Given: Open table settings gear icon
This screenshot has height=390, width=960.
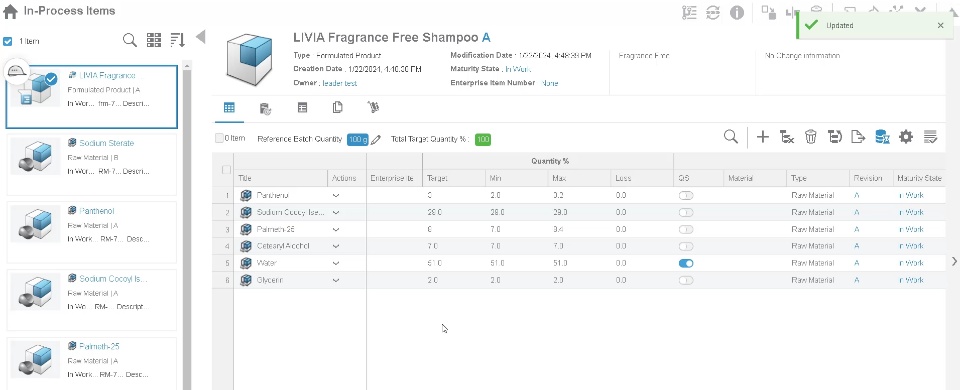Looking at the screenshot, I should [906, 137].
